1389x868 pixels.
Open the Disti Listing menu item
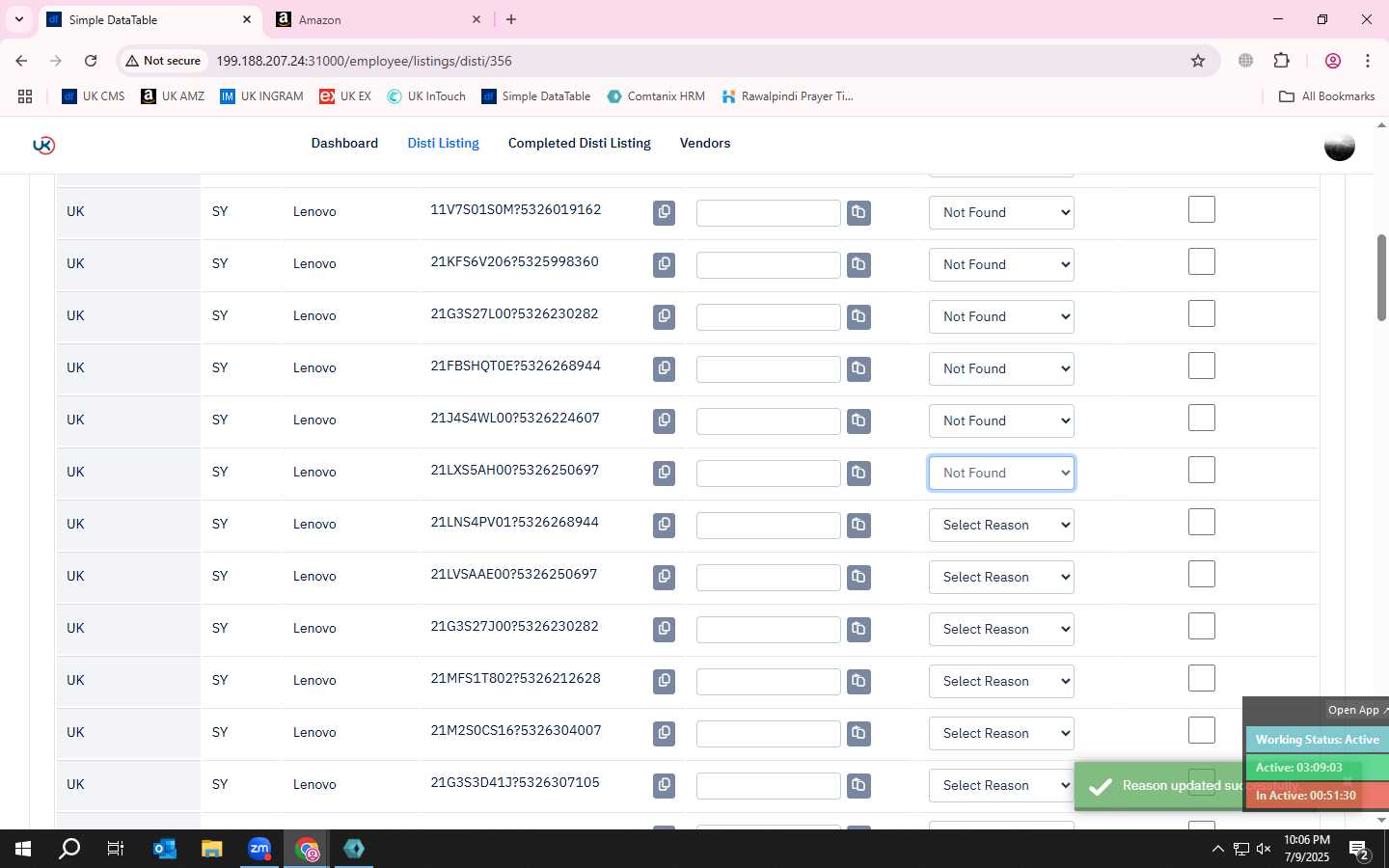(443, 143)
